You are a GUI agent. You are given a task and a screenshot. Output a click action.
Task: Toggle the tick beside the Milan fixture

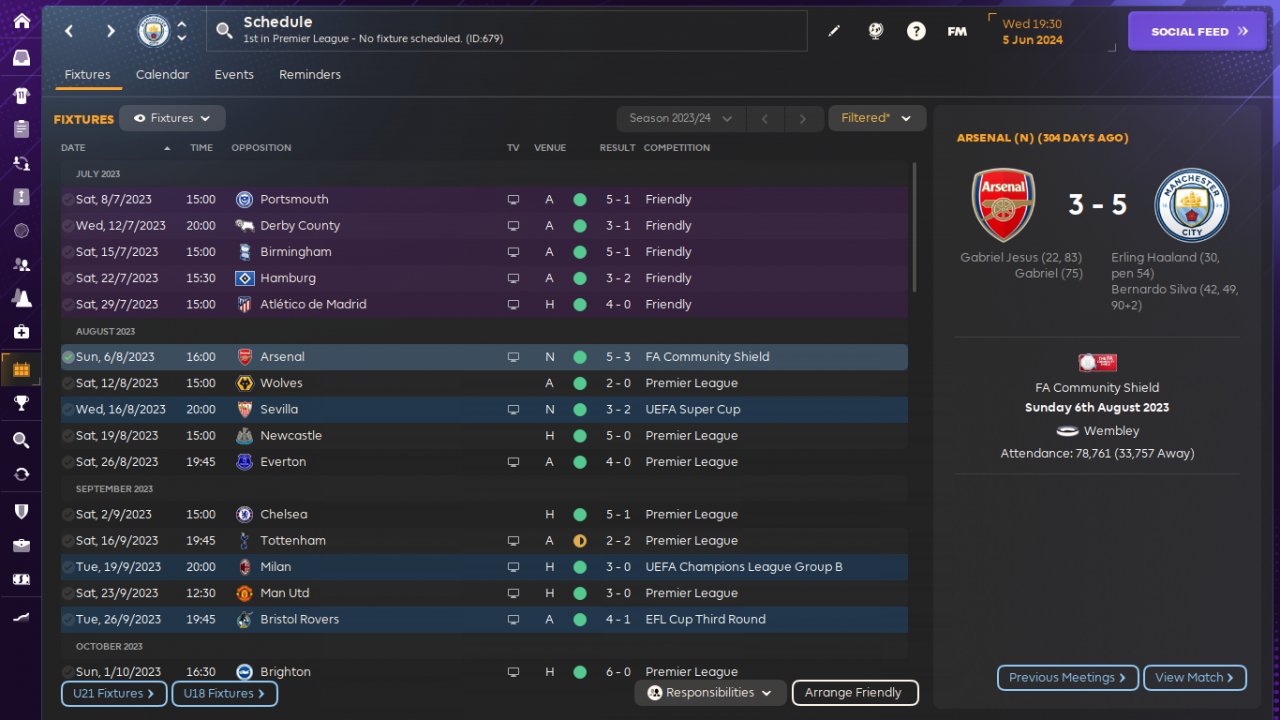pos(68,567)
